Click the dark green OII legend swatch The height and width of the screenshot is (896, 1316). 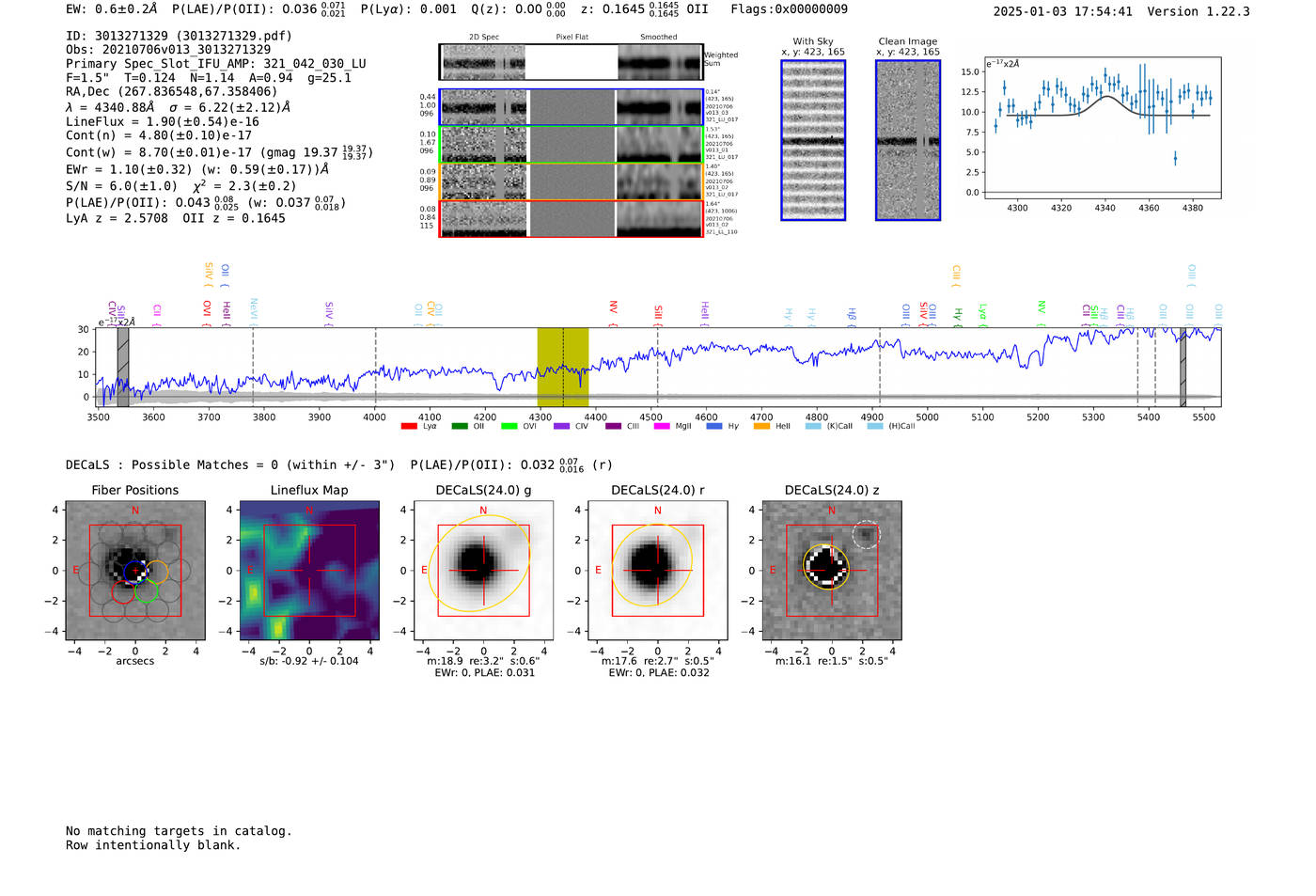tap(459, 426)
